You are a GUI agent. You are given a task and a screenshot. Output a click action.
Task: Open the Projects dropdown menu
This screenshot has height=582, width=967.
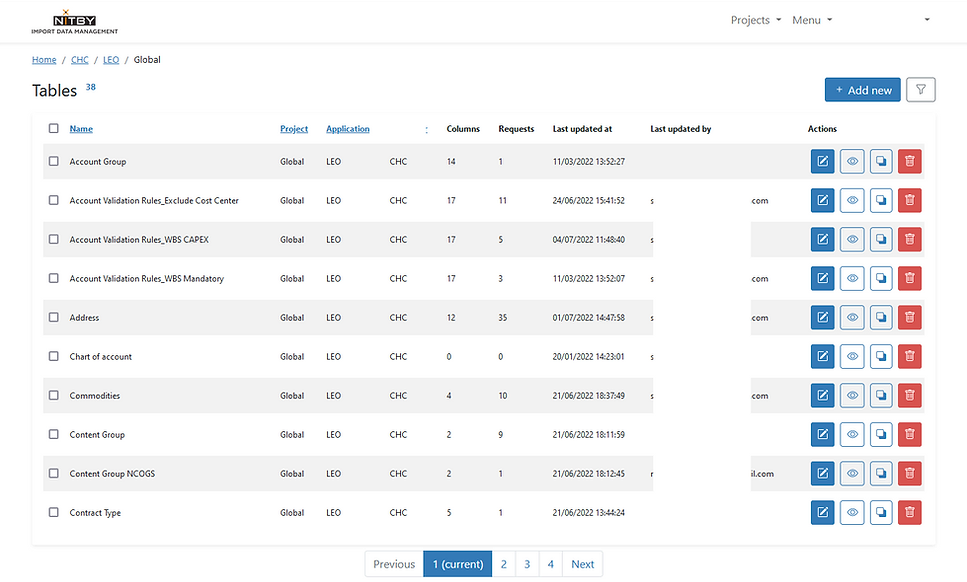pyautogui.click(x=755, y=20)
